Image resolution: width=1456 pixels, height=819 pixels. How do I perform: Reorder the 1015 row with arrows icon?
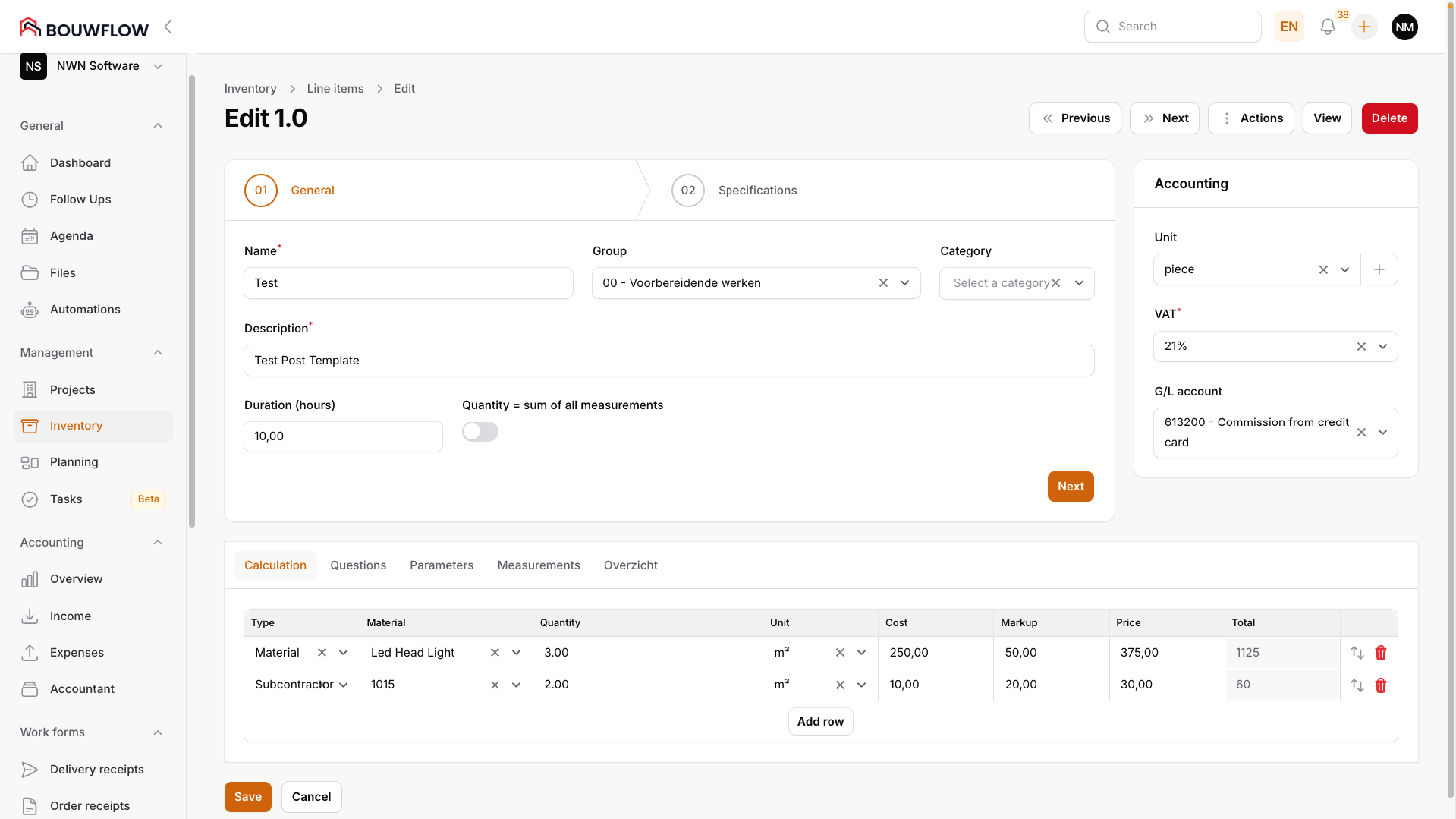(1357, 685)
